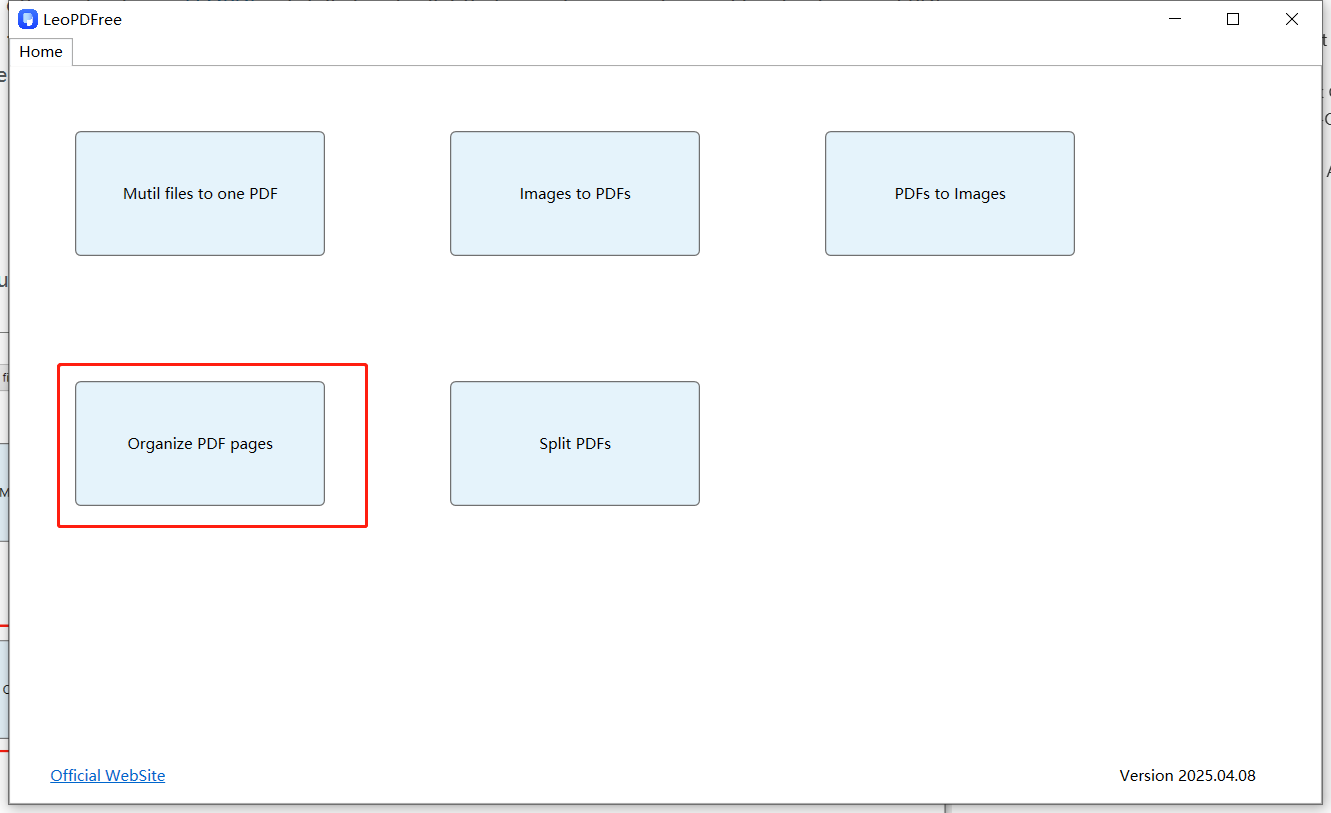Screen dimensions: 1331x813
Task: Minimize the LeoPDFree window
Action: (x=1175, y=19)
